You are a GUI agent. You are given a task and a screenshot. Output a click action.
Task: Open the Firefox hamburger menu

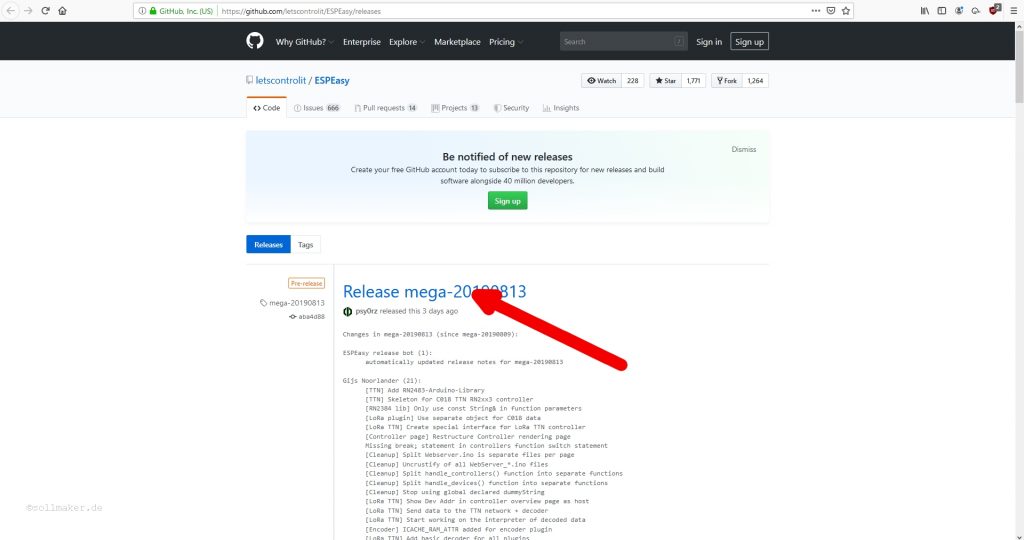pos(1014,10)
